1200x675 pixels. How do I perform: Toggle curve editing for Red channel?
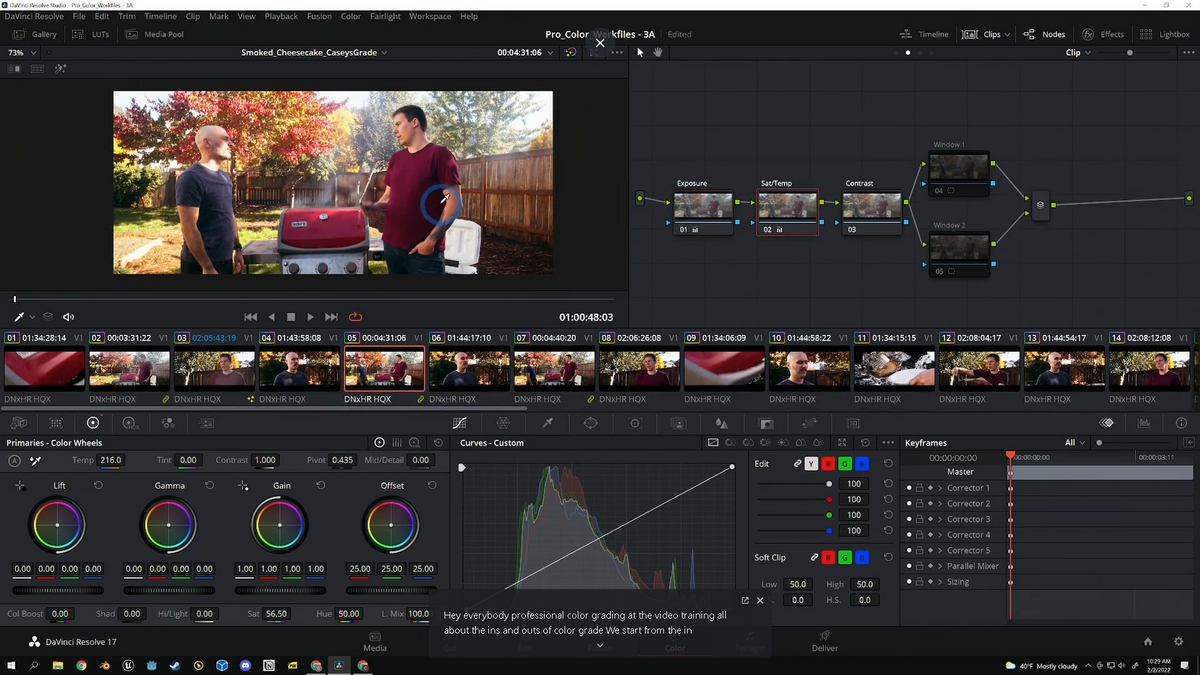pyautogui.click(x=828, y=464)
